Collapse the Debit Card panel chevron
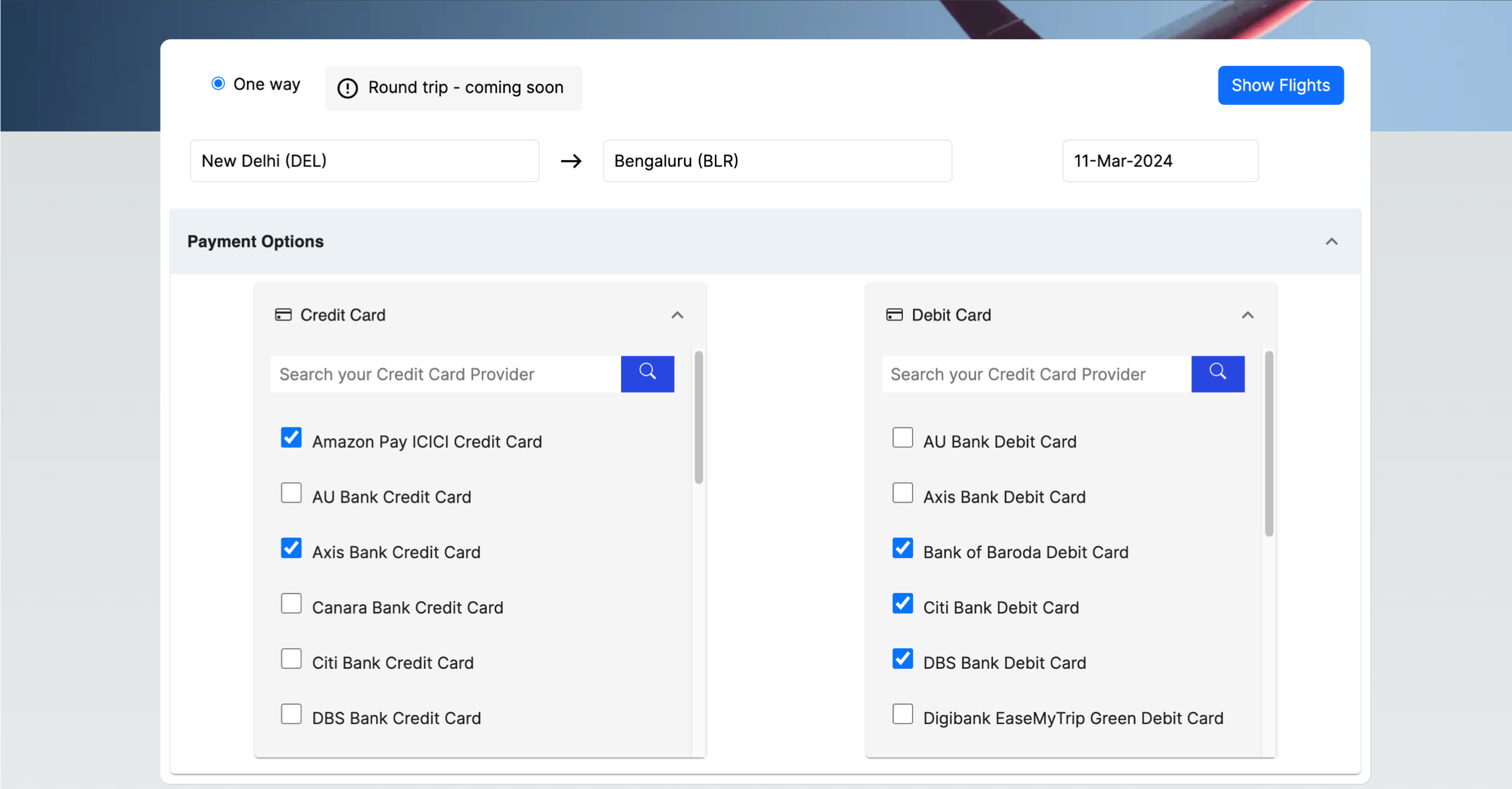The height and width of the screenshot is (789, 1512). [x=1247, y=315]
